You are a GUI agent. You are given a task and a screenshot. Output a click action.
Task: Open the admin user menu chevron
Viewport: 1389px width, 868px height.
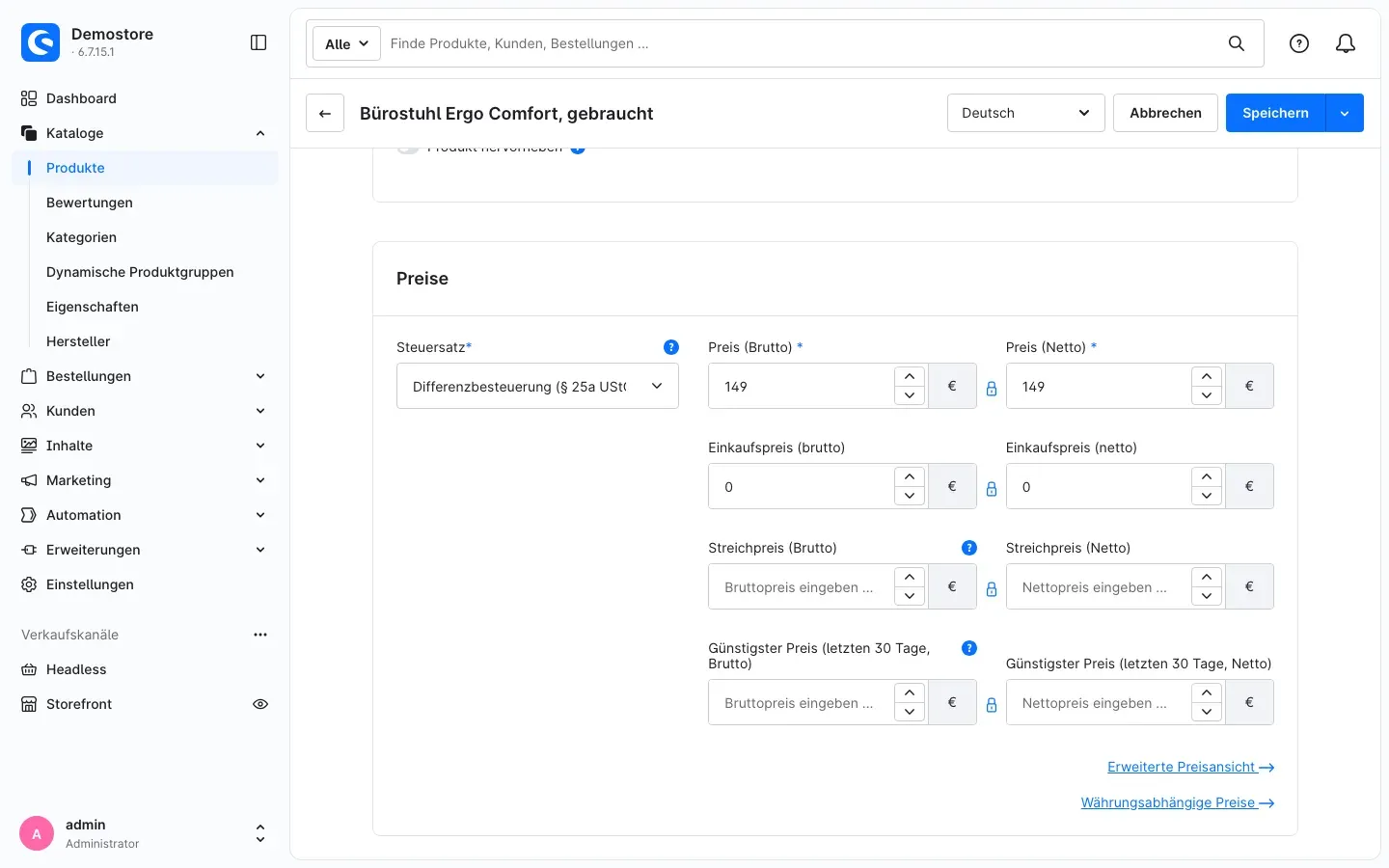click(259, 834)
